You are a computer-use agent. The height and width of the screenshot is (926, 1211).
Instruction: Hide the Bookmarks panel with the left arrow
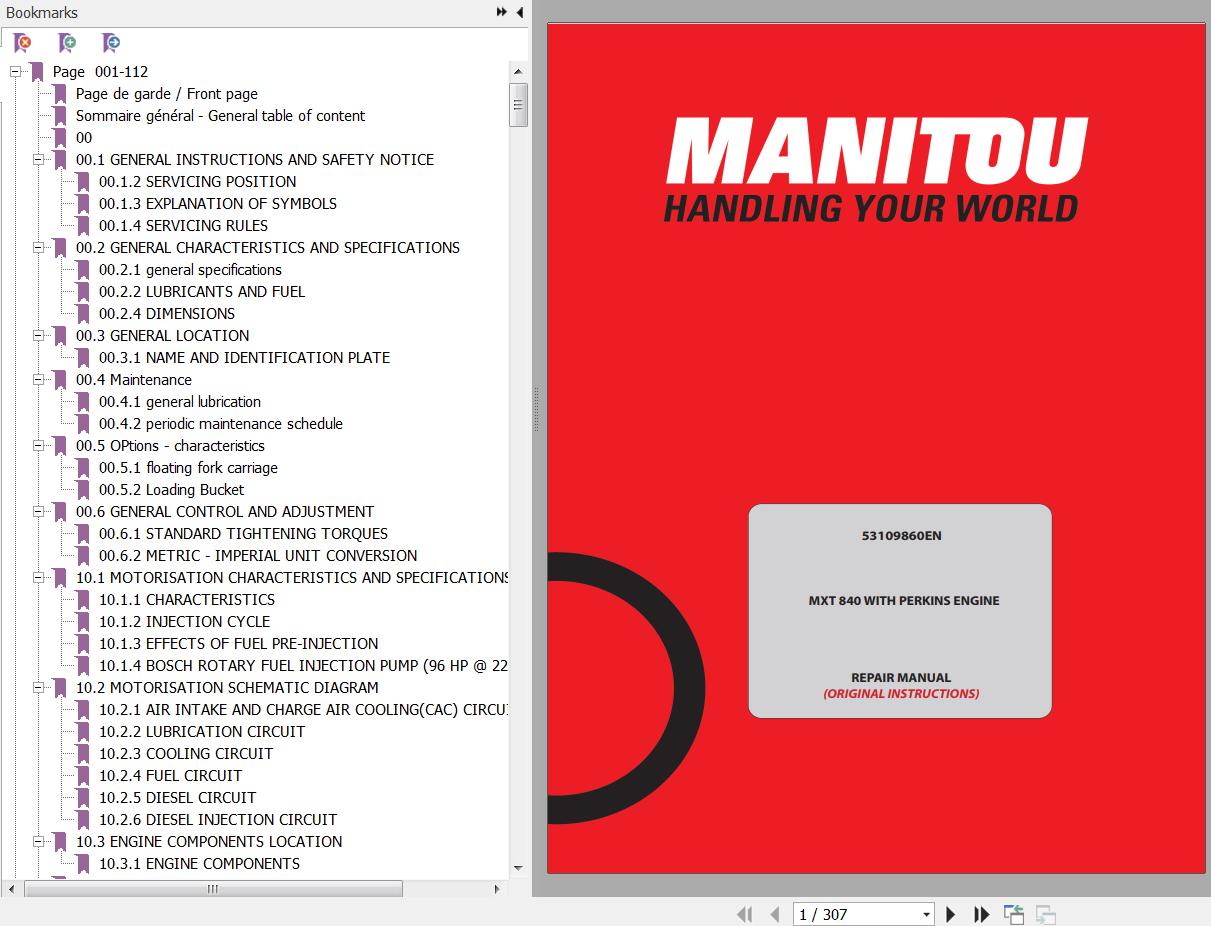point(520,12)
